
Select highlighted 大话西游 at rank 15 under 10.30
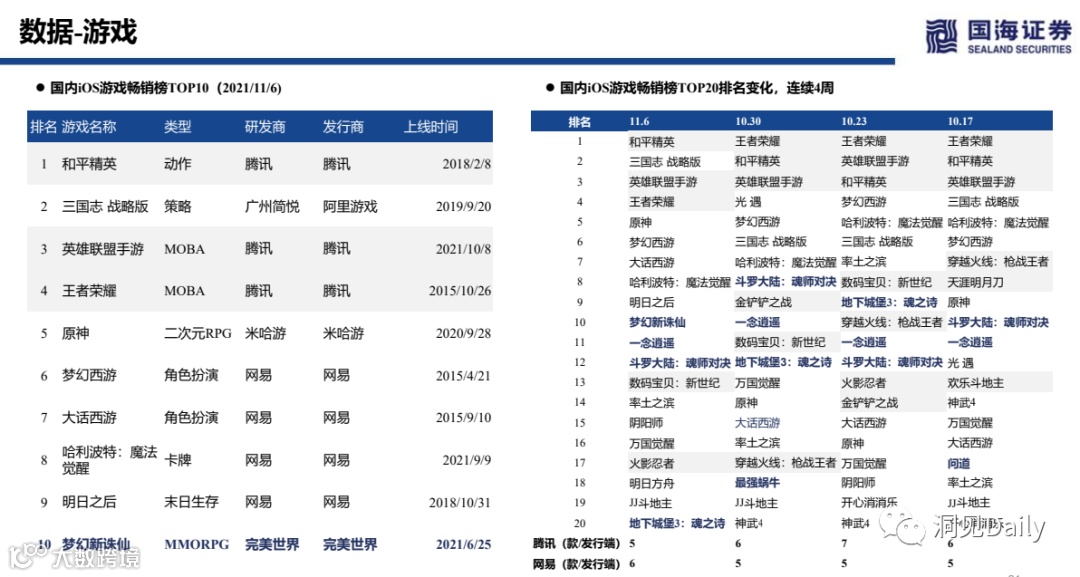[757, 423]
